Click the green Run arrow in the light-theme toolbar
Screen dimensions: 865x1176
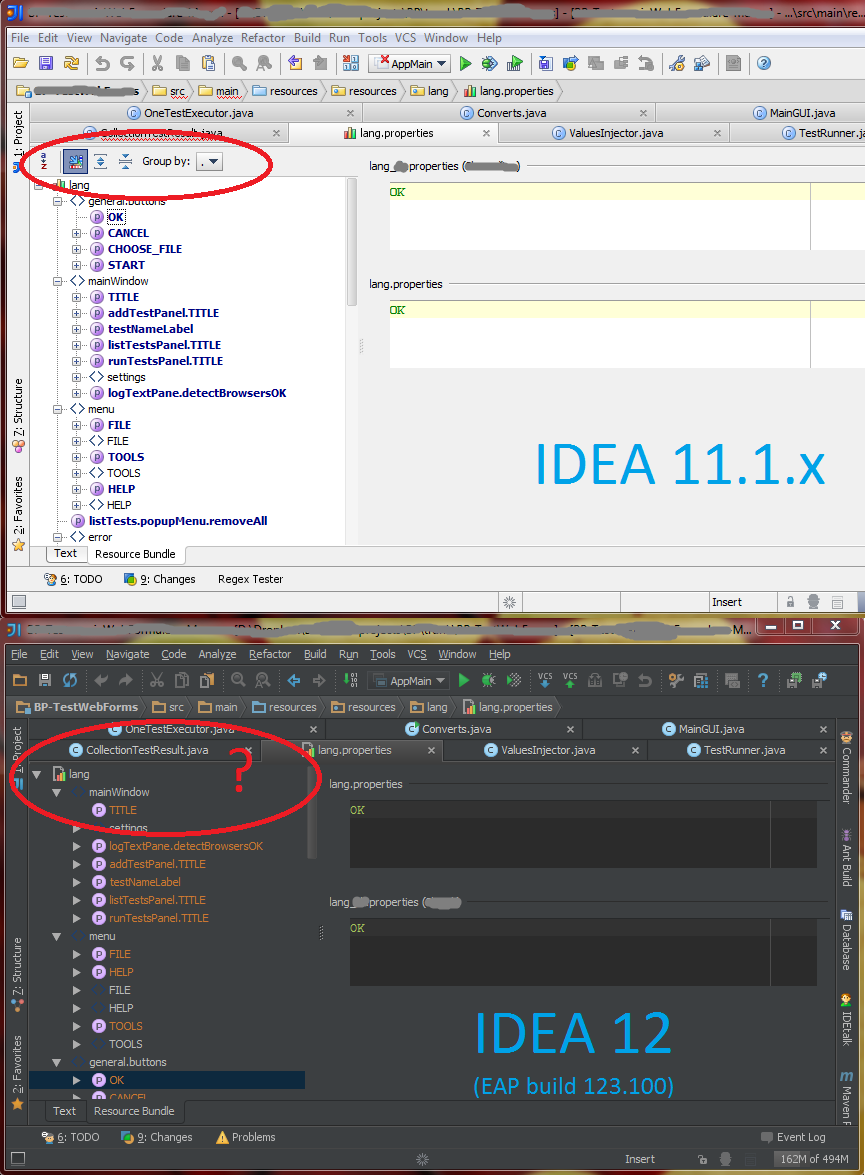(465, 64)
